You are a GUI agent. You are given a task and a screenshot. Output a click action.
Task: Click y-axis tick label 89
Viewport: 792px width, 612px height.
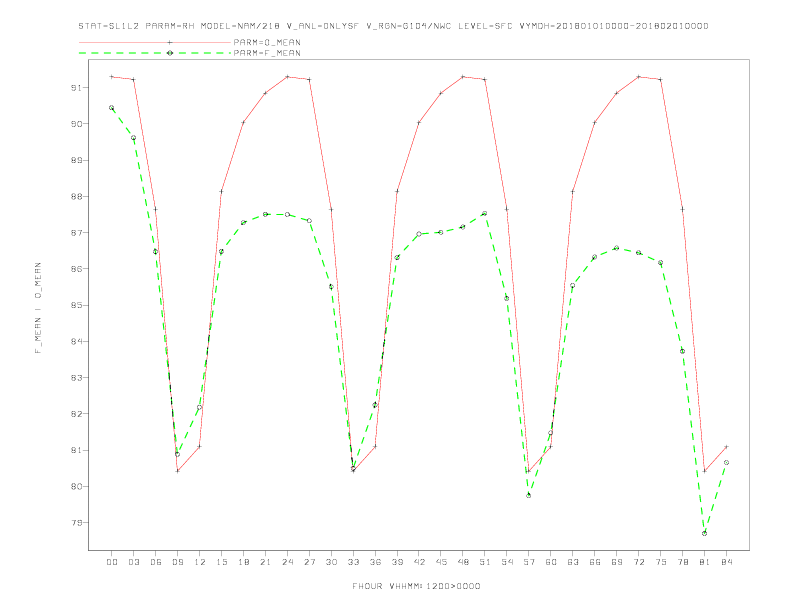(76, 160)
